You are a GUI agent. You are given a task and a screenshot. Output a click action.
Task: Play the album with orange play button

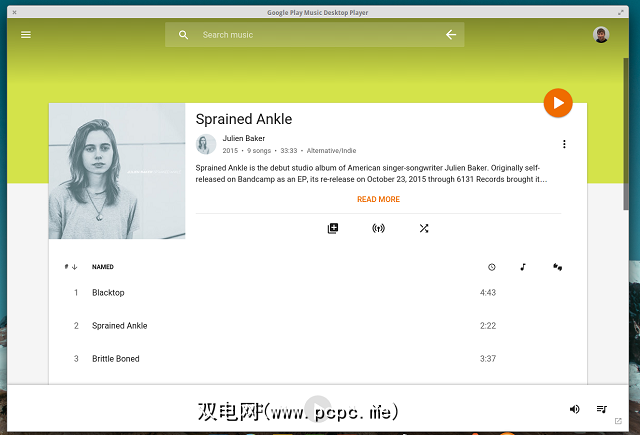pos(558,103)
